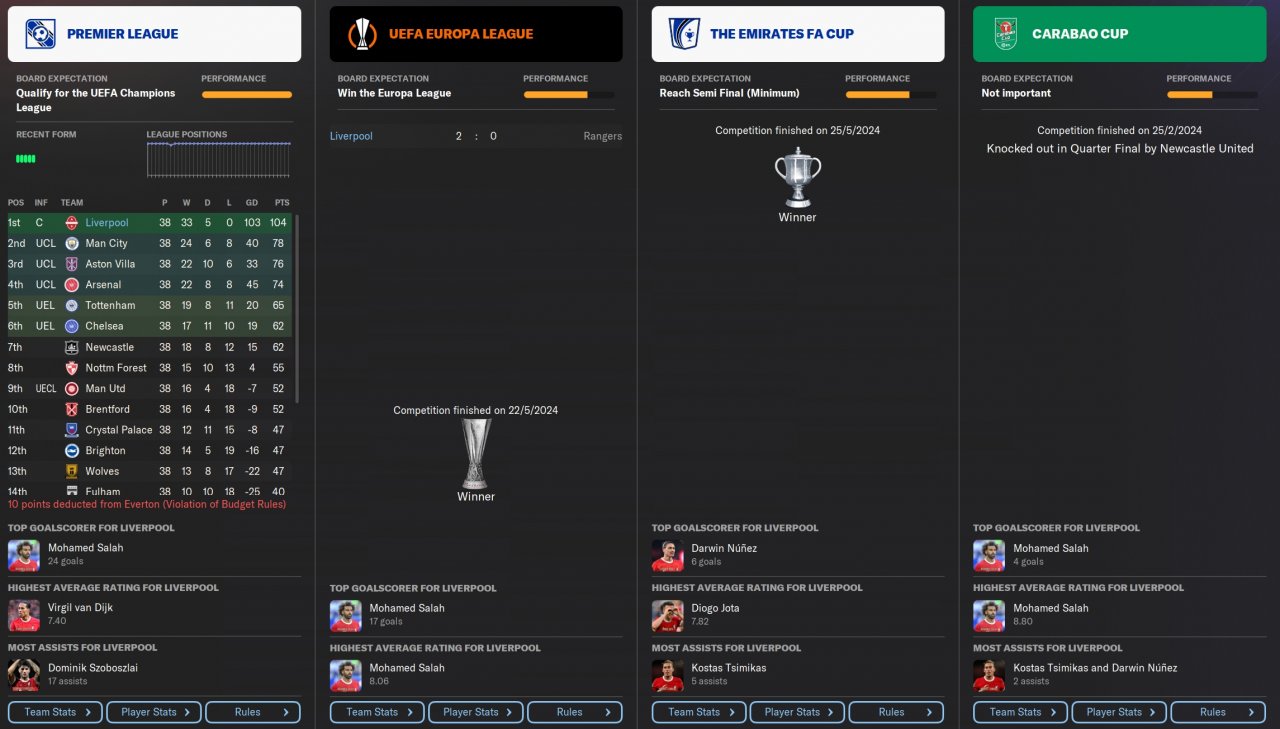Open FA Cup Rules chevron button
The image size is (1280, 729).
[x=896, y=712]
